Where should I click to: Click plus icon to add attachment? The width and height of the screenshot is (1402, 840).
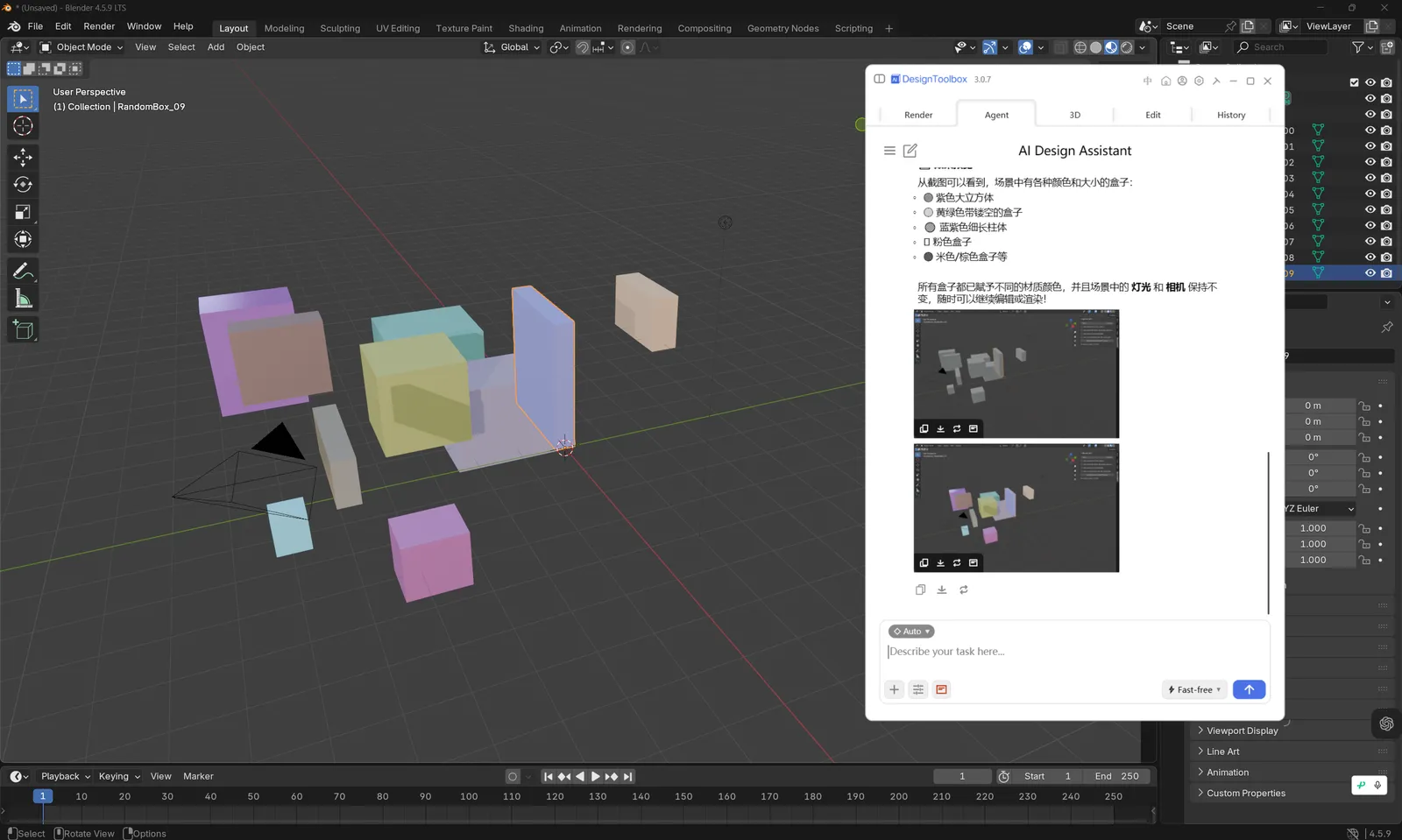[x=894, y=689]
